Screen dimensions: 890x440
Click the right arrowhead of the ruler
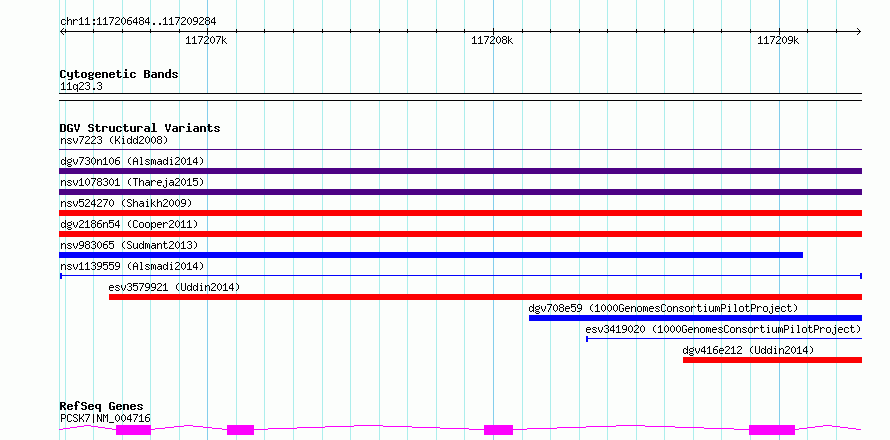(x=859, y=31)
